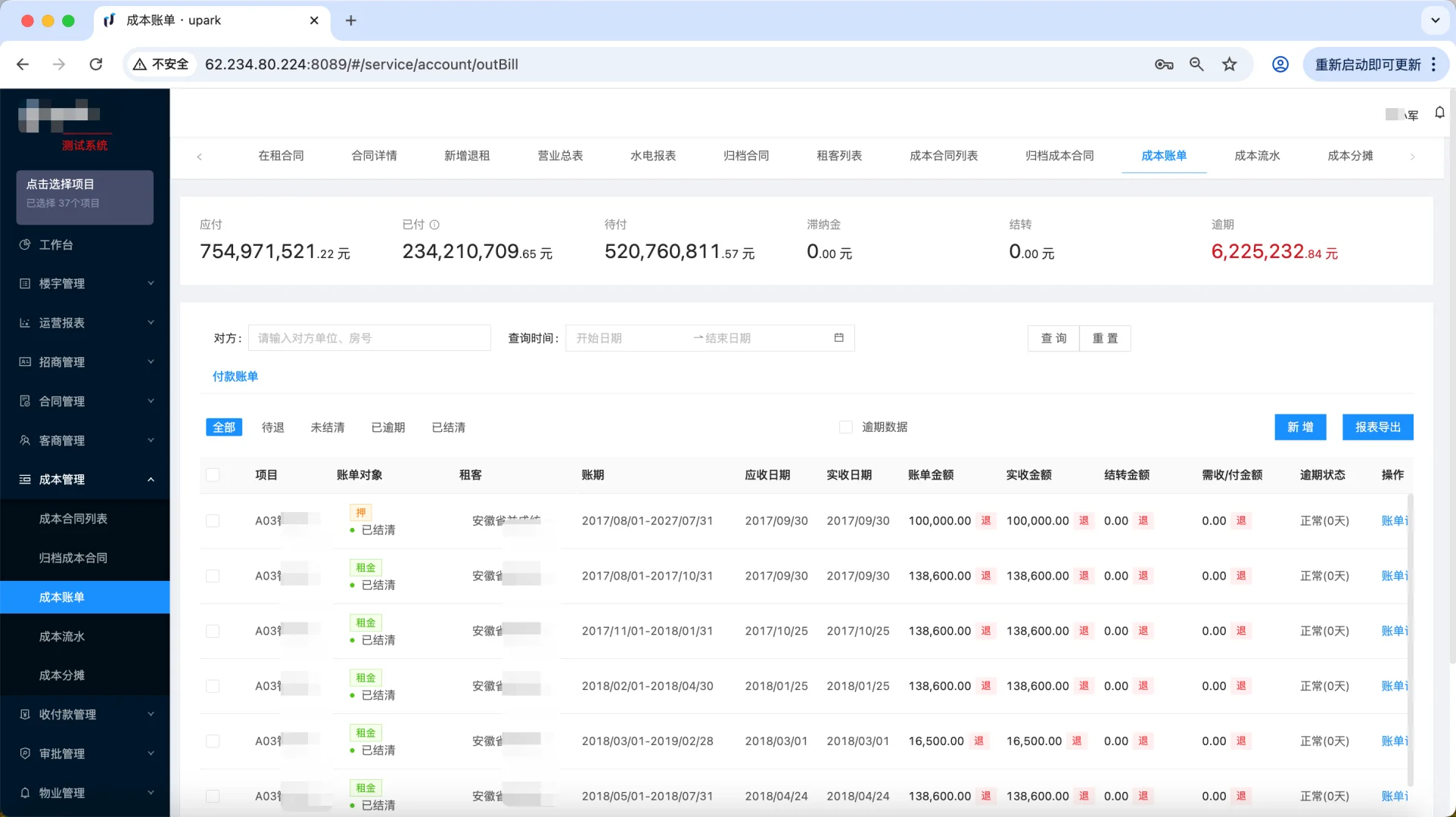Screen dimensions: 1456x817
Task: Click the right chevron to reveal more tabs
Action: pos(1411,157)
